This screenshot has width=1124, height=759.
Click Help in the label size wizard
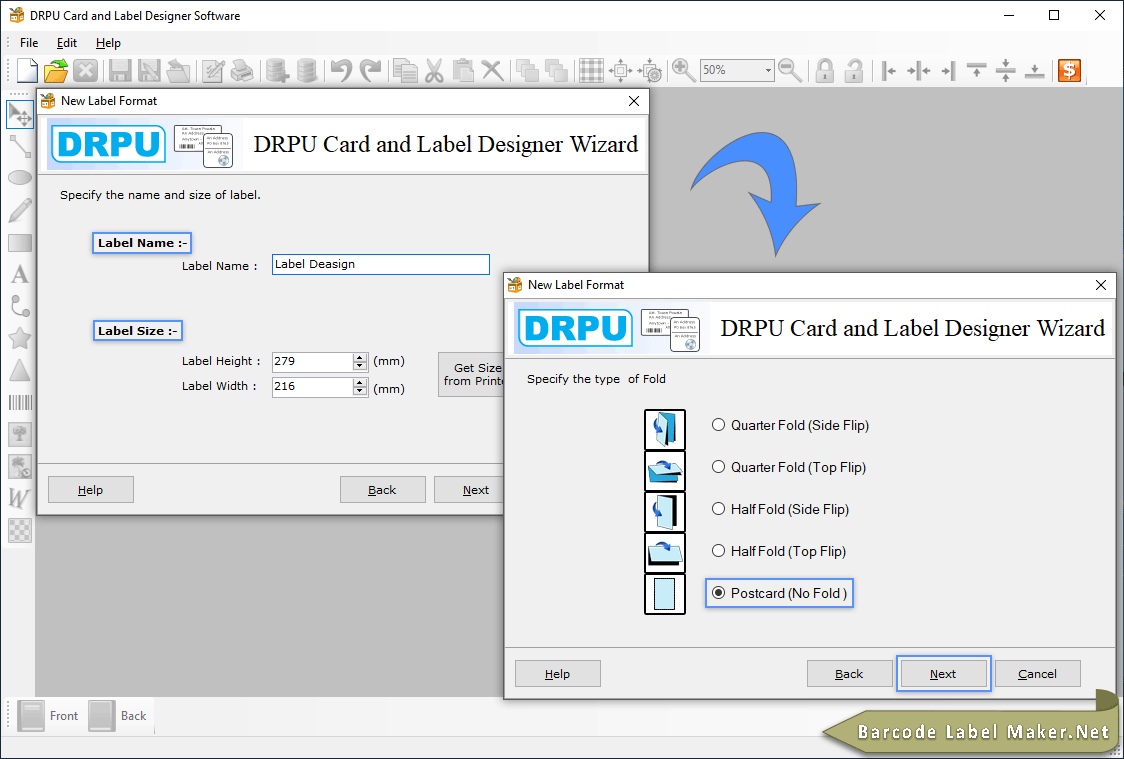point(90,490)
